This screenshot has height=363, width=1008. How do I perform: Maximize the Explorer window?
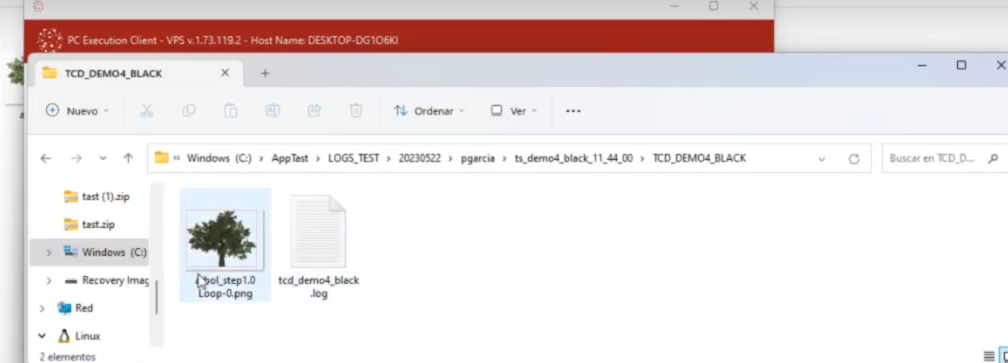pos(961,66)
